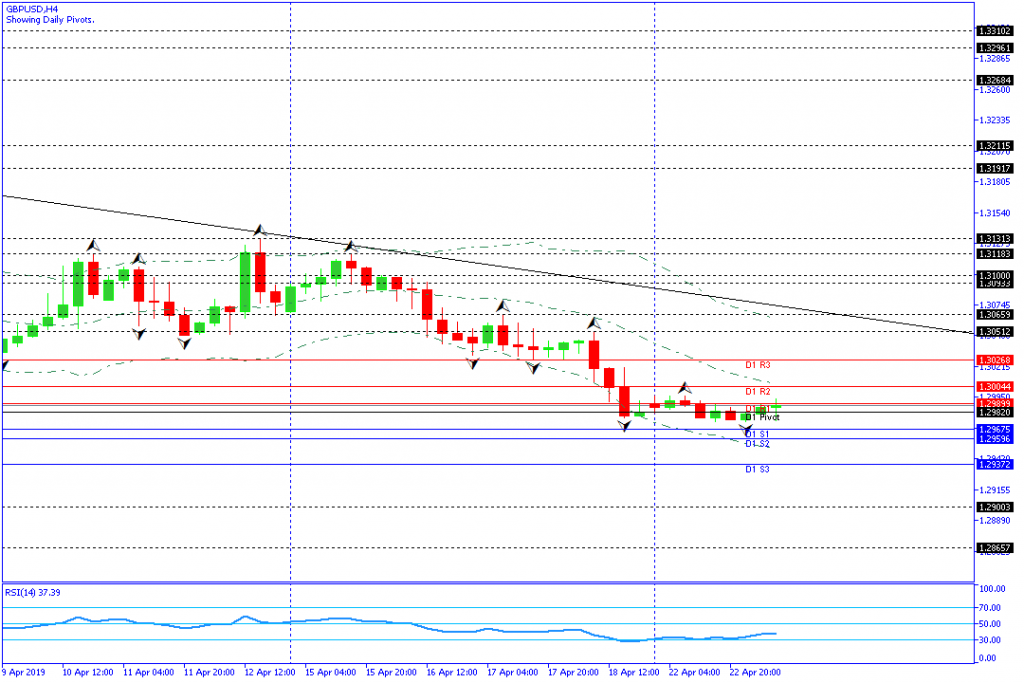The height and width of the screenshot is (683, 1024).
Task: Click the 15 Apr 04:00 time axis label
Action: [x=330, y=673]
